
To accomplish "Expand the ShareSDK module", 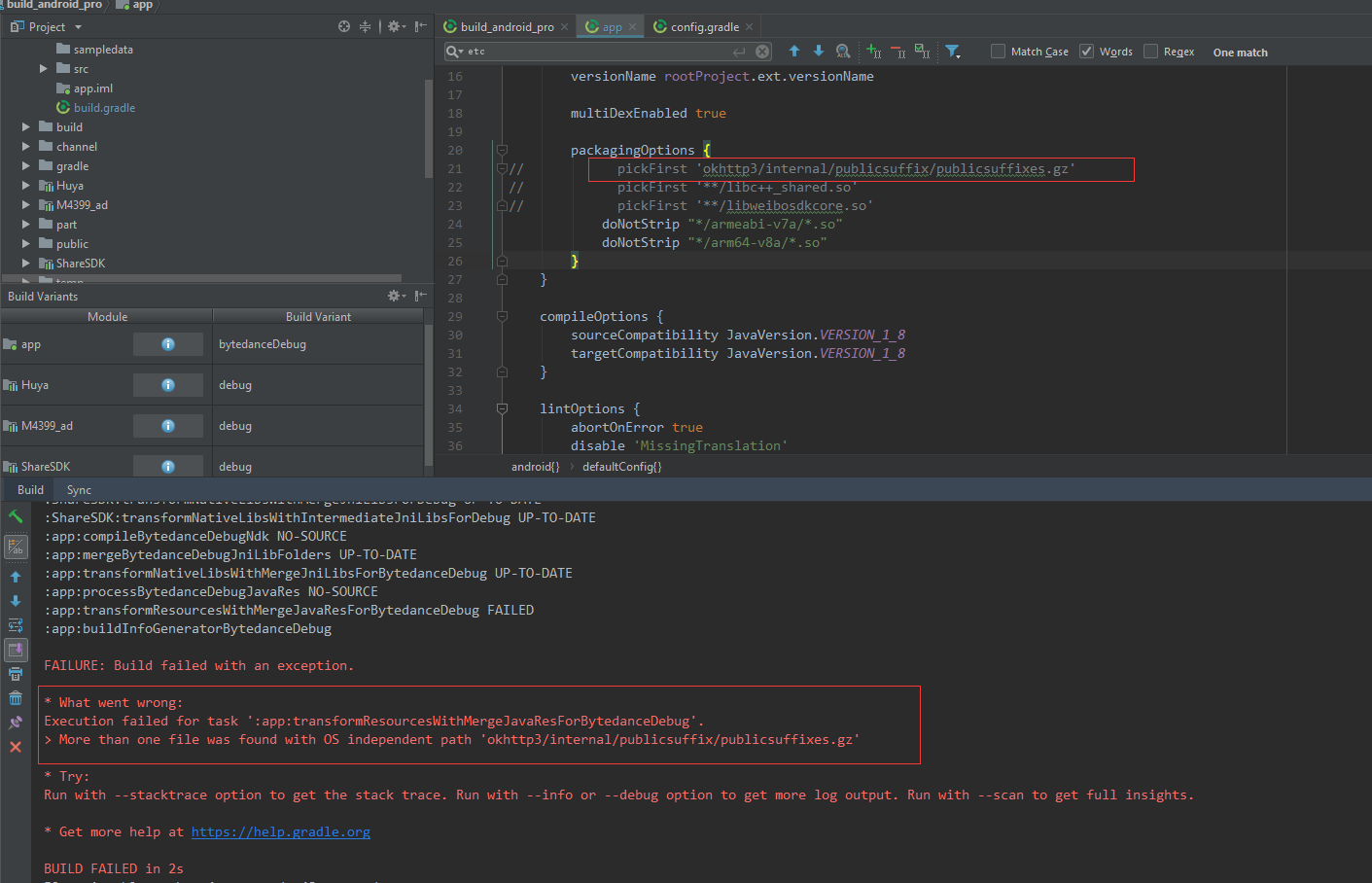I will (25, 264).
